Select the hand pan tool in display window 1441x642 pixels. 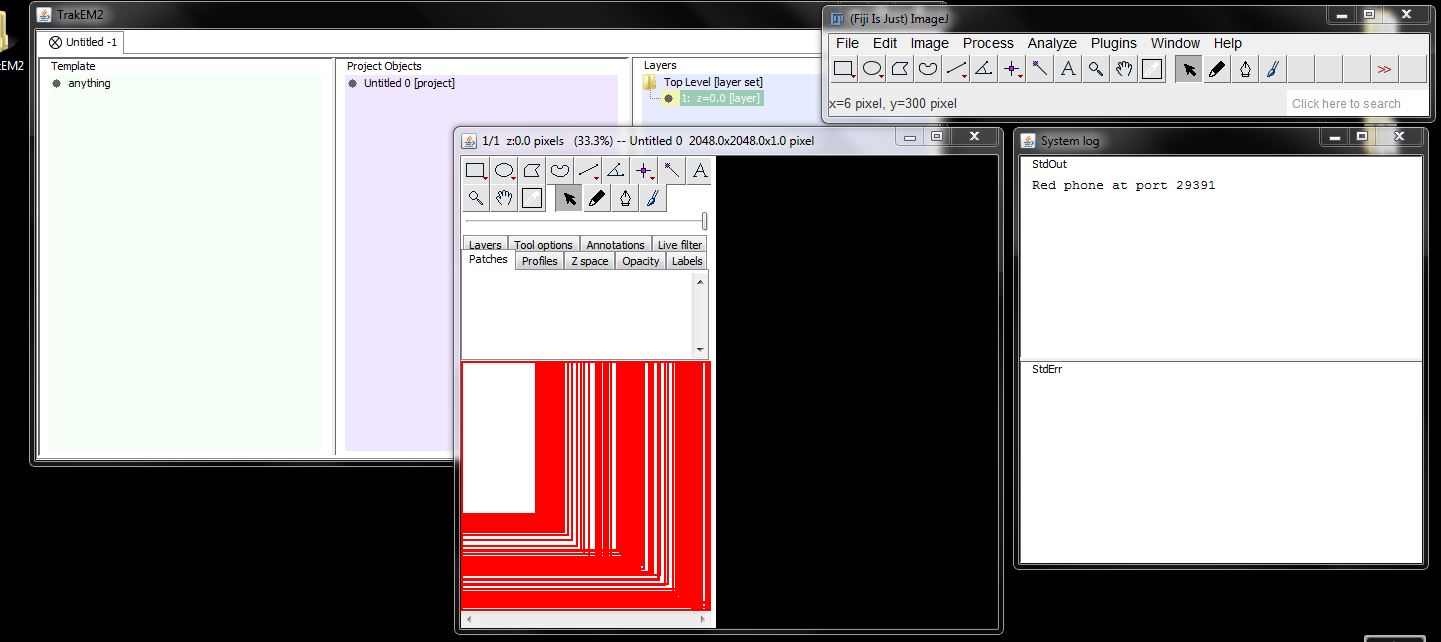tap(503, 197)
